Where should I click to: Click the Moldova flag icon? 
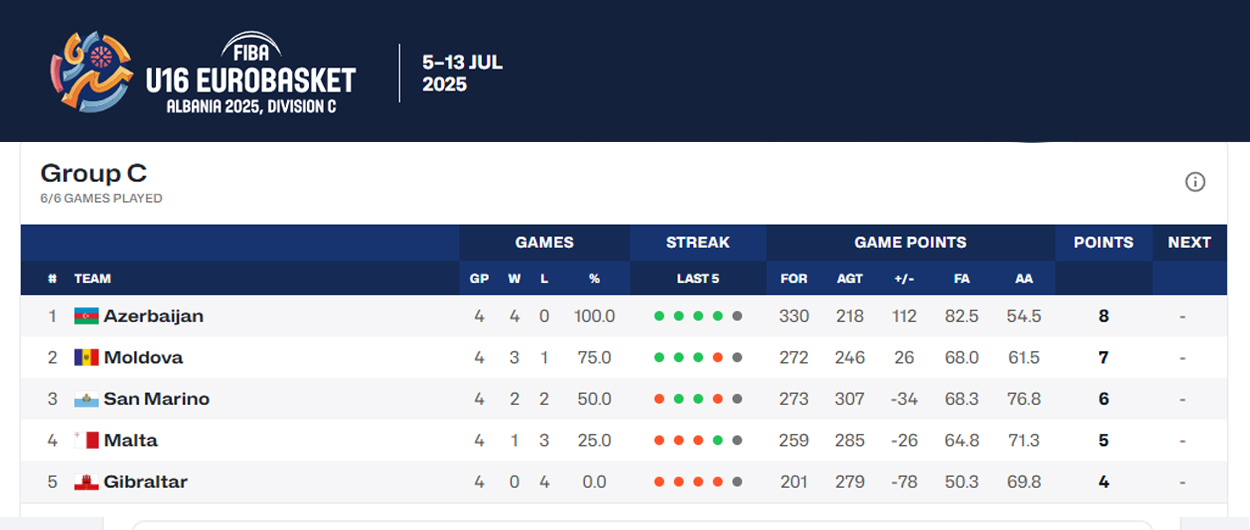[x=86, y=358]
